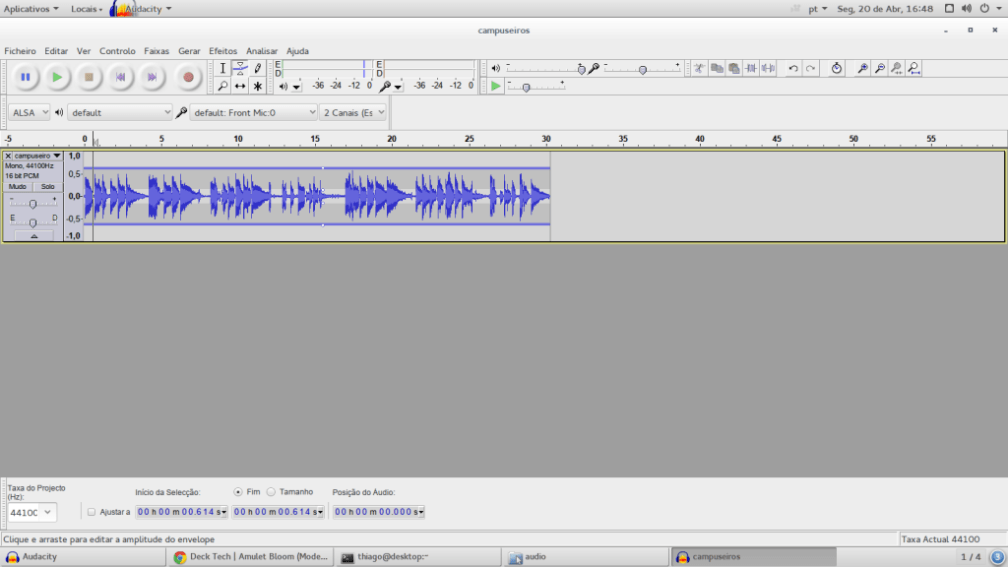
Task: Mute the campuseiro track with Mudo
Action: (x=18, y=187)
